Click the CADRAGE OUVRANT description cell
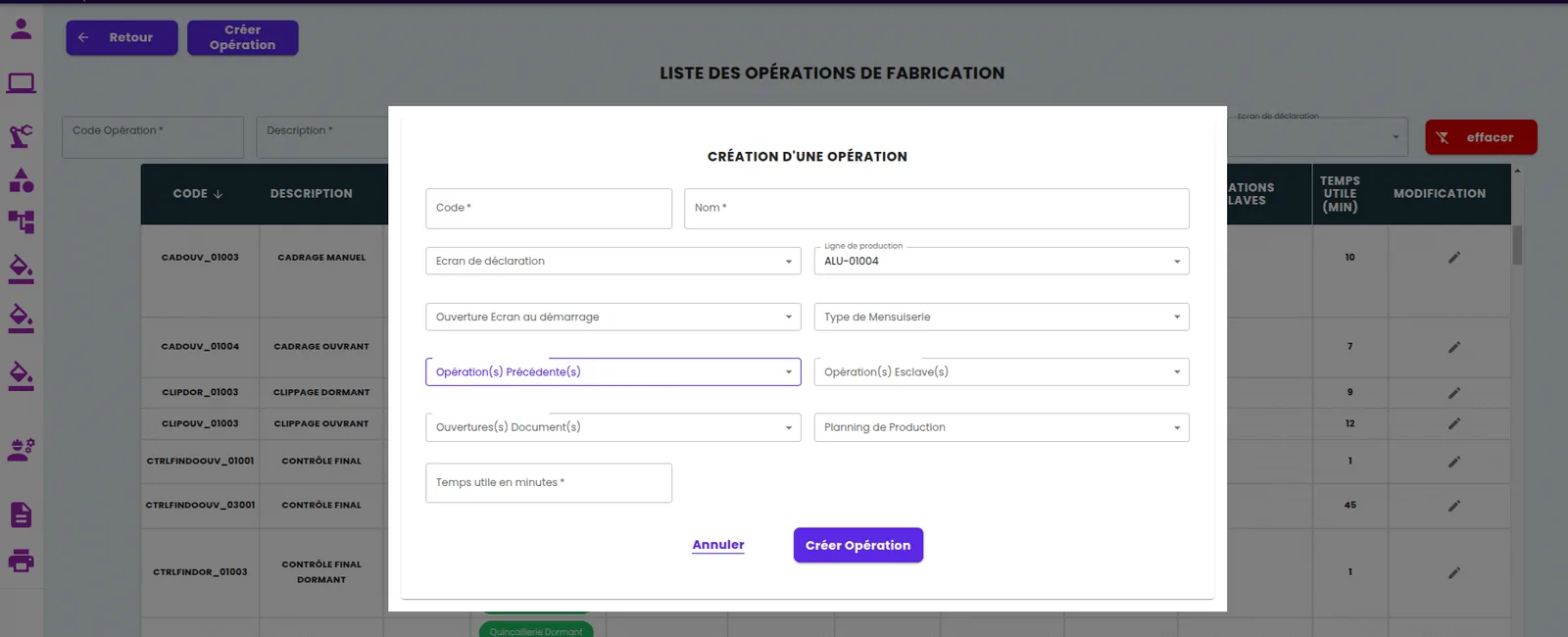 321,347
